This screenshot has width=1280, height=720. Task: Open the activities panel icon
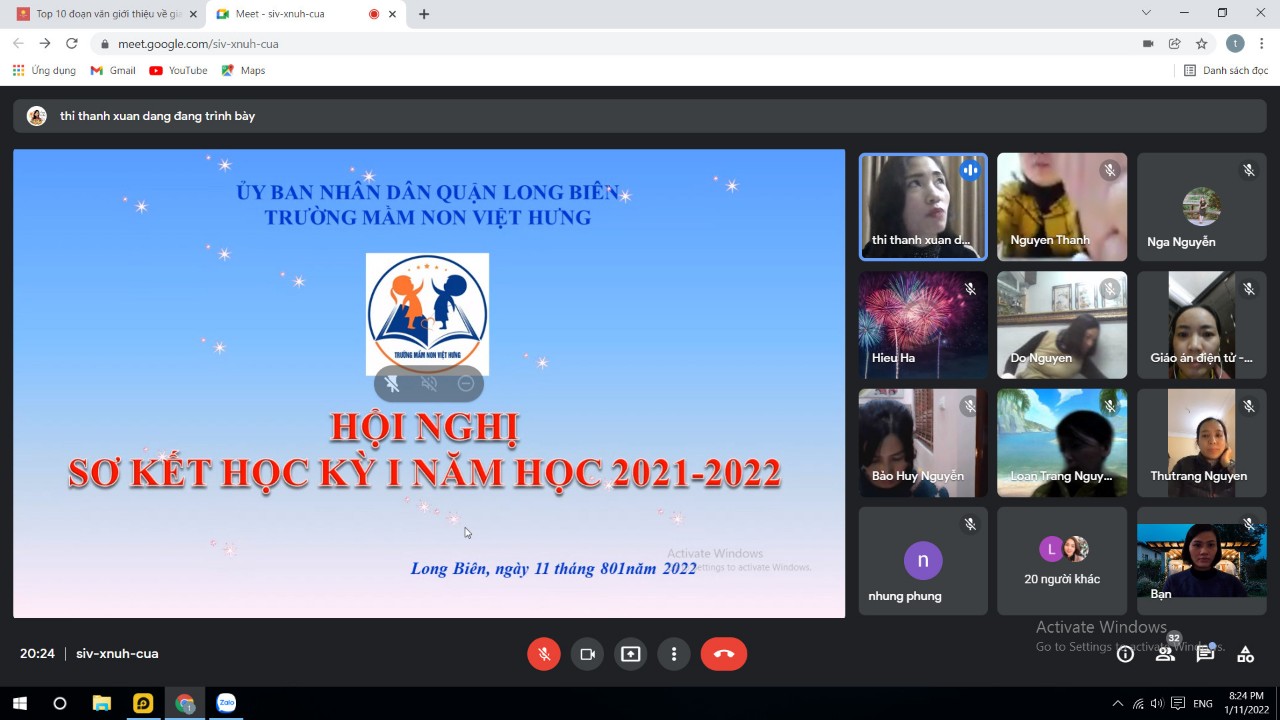click(x=1245, y=654)
